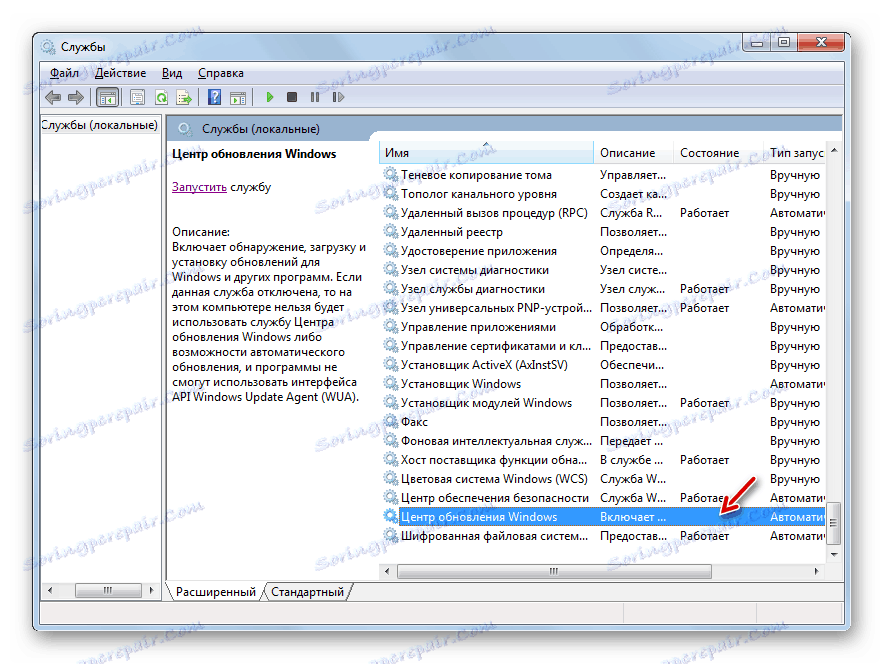Screen dimensions: 884x664
Task: Click gear icon beside Теневое копирование тома
Action: click(x=391, y=174)
